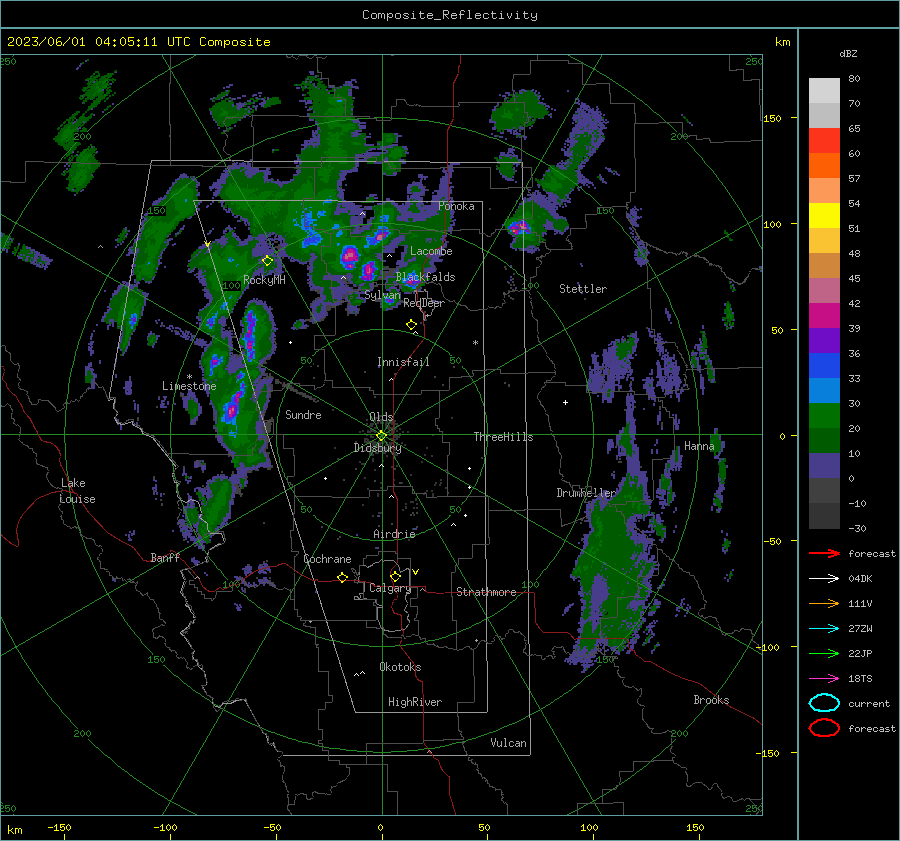Click the Limestone label
This screenshot has height=841, width=900.
coord(189,386)
